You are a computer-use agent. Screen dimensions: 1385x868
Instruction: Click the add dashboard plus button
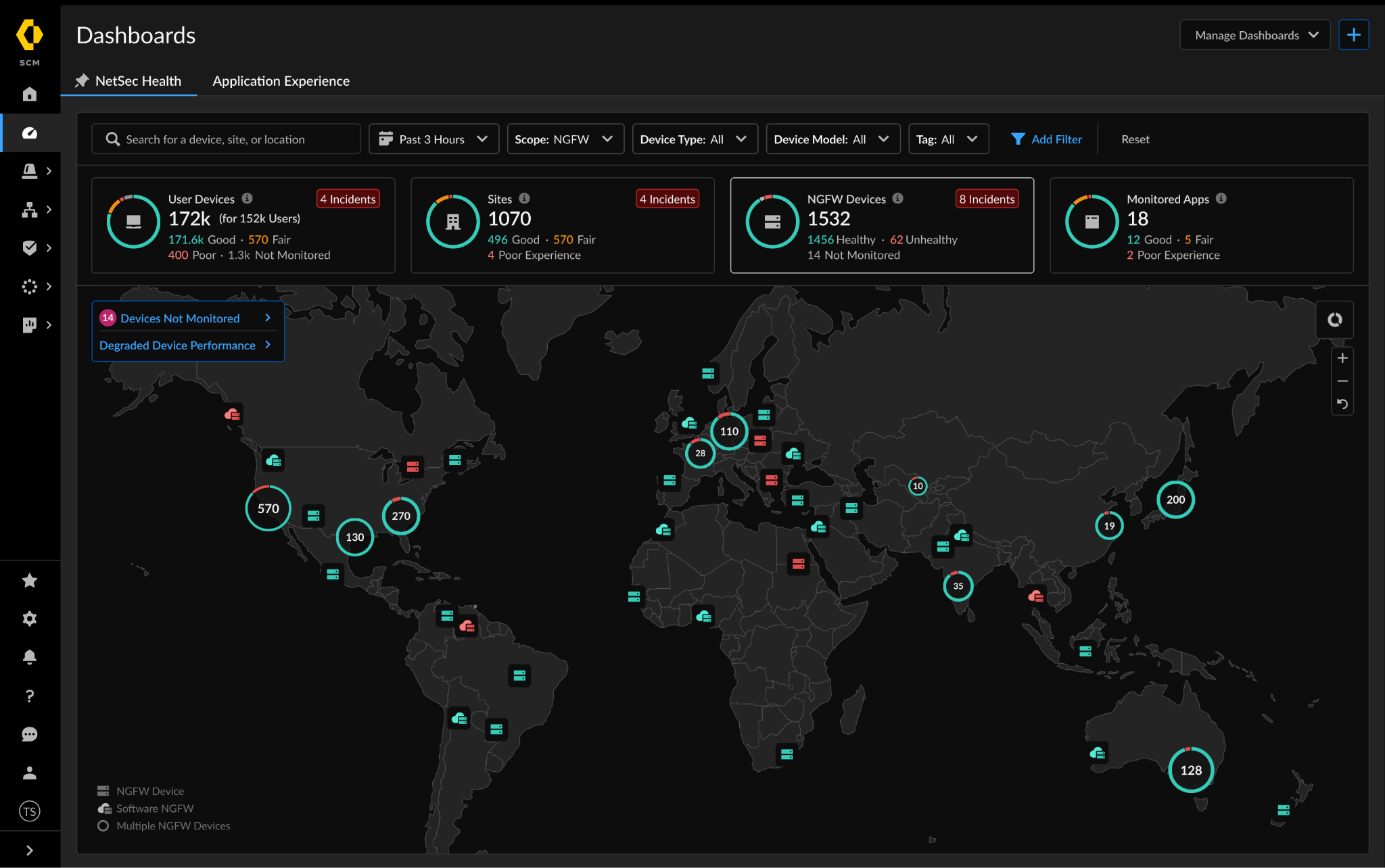pyautogui.click(x=1353, y=35)
